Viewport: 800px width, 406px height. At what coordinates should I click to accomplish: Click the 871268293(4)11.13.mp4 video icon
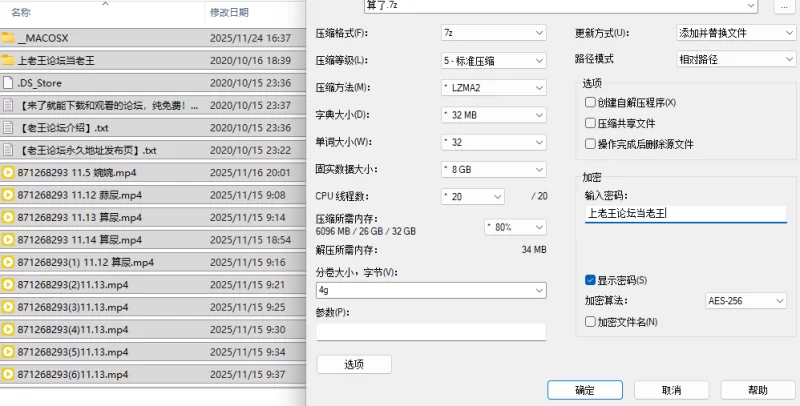coord(8,330)
